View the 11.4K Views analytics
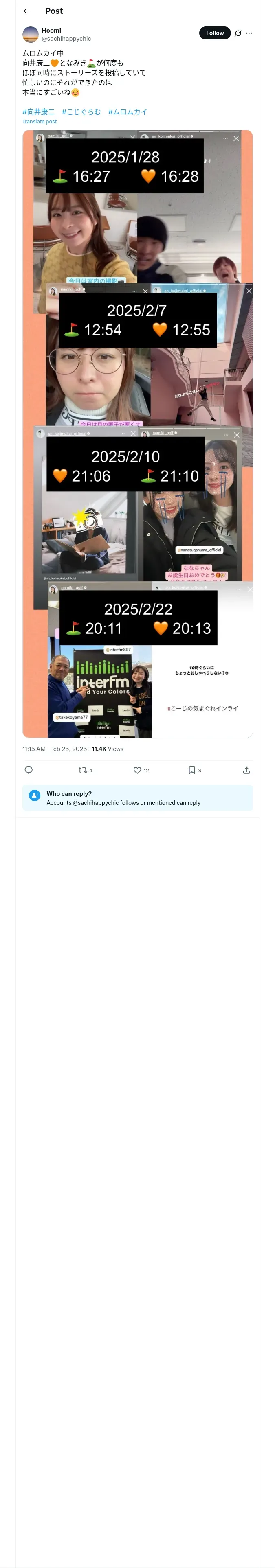Image resolution: width=275 pixels, height=1568 pixels. click(107, 749)
